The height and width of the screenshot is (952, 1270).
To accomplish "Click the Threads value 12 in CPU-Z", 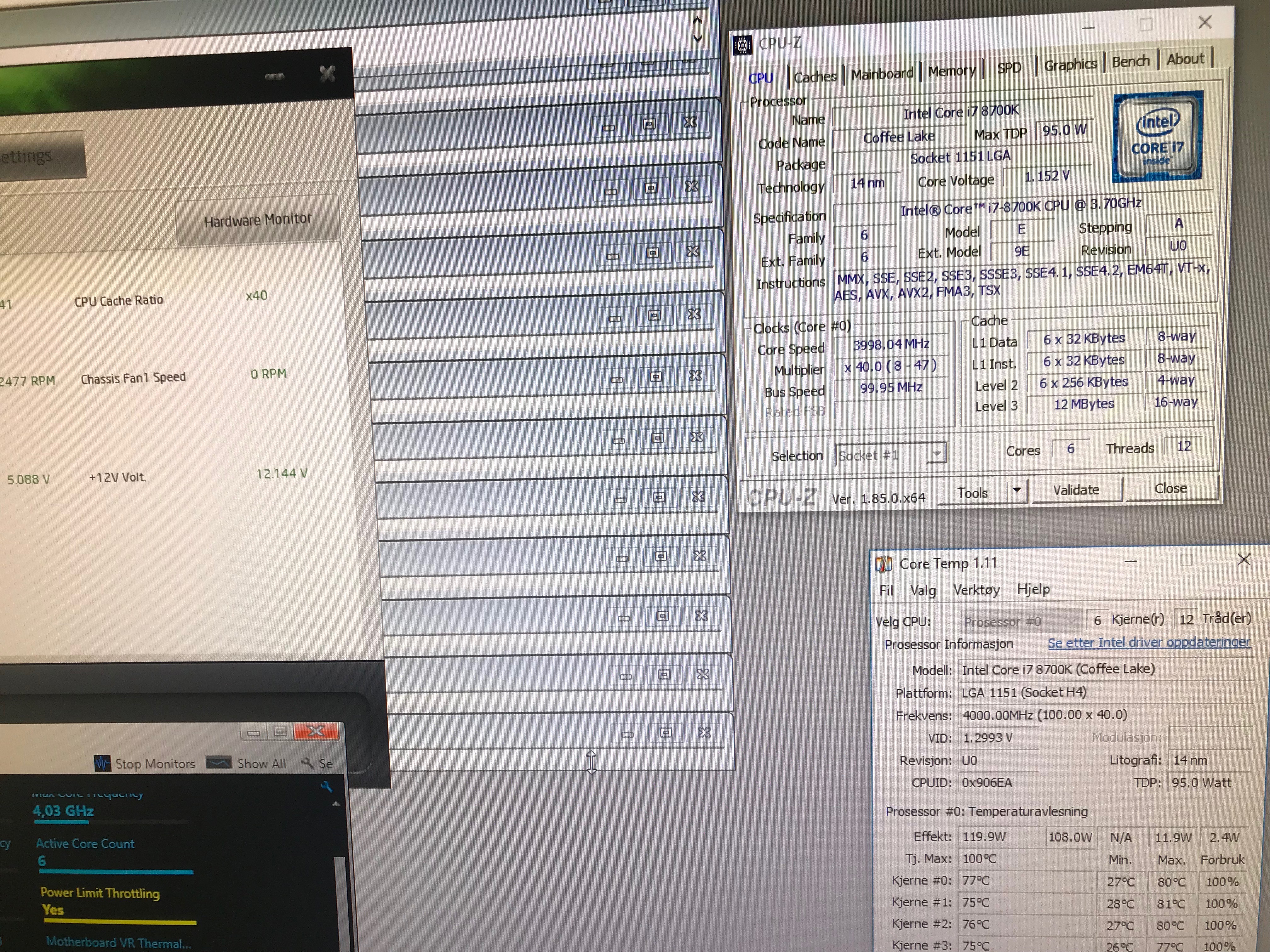I will coord(1184,446).
